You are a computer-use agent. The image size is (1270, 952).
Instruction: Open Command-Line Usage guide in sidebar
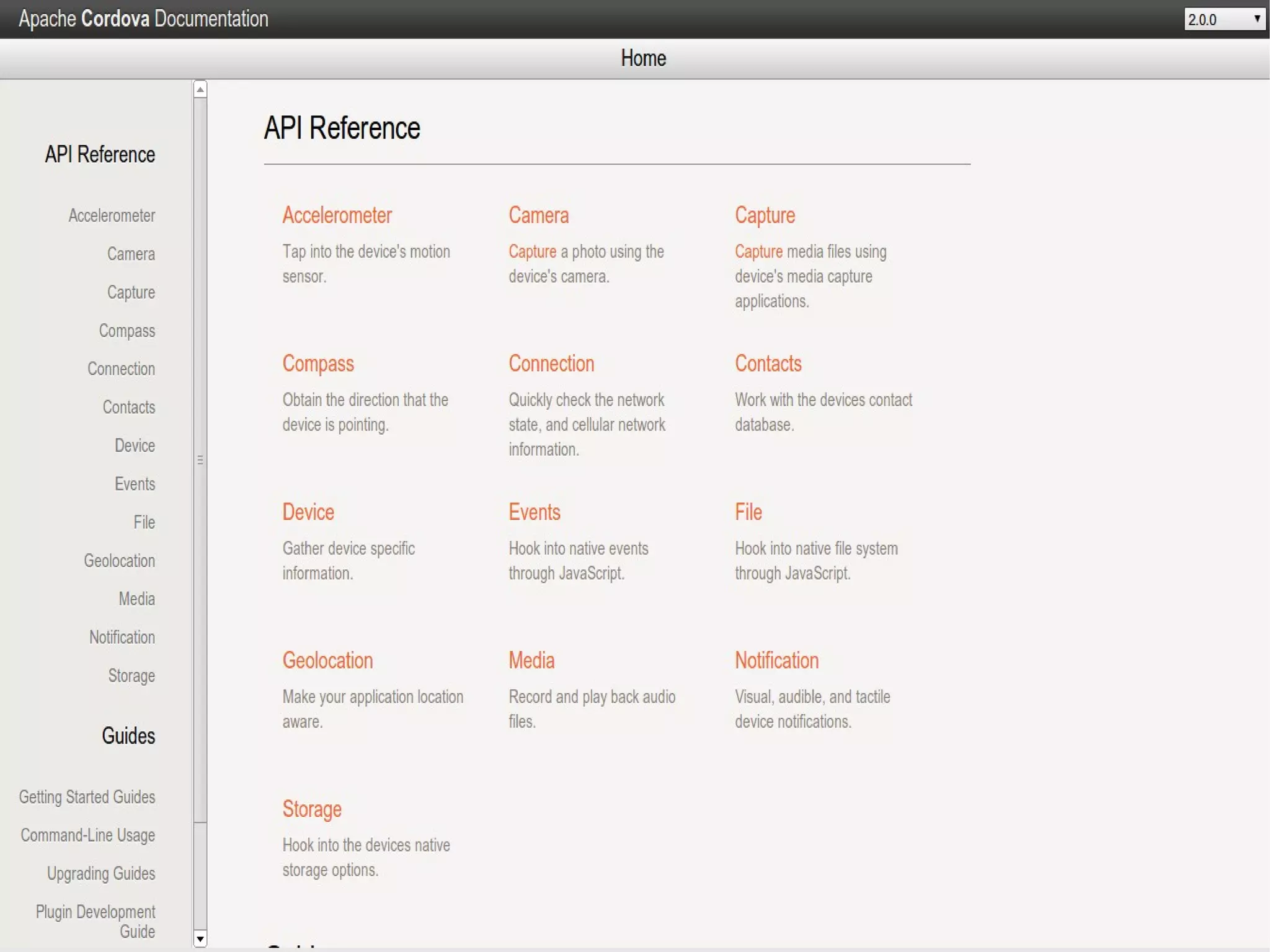(x=87, y=835)
